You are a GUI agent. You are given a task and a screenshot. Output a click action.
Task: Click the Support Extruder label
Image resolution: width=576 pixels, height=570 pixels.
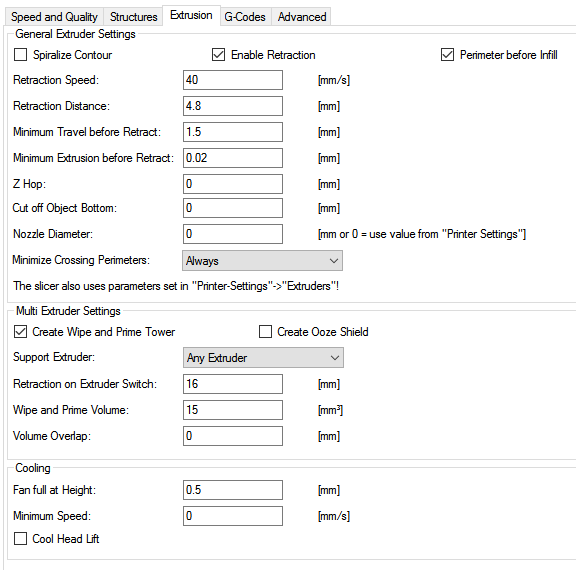[54, 357]
